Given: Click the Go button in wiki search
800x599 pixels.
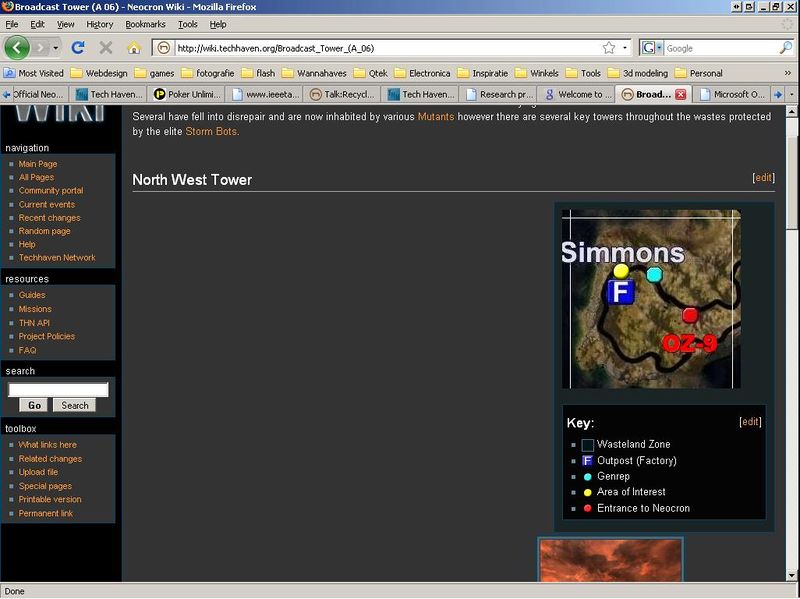Looking at the screenshot, I should coord(34,405).
